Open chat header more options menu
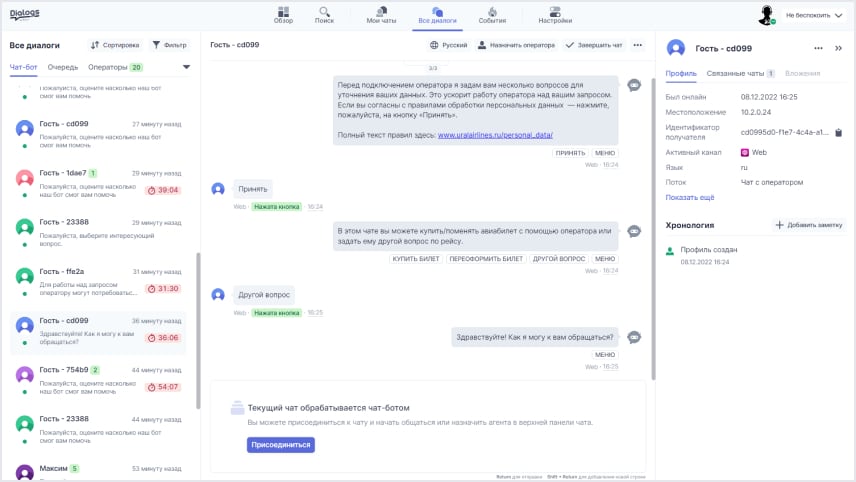This screenshot has height=482, width=856. point(638,45)
